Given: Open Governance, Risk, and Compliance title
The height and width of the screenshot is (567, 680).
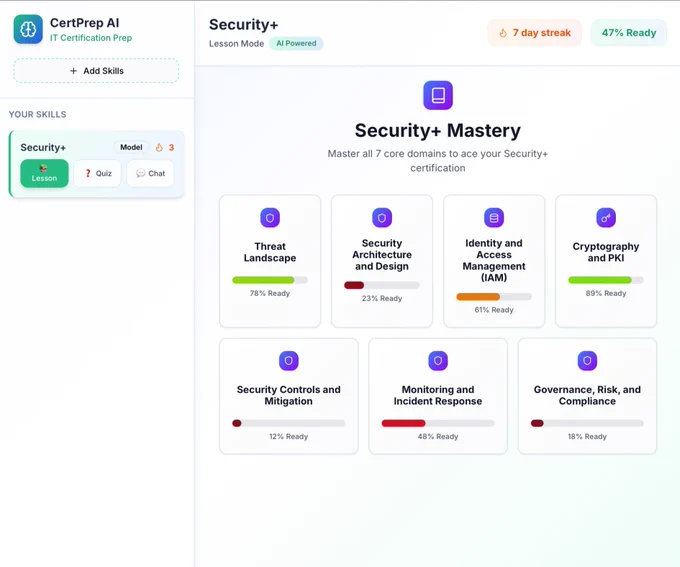Looking at the screenshot, I should (587, 395).
